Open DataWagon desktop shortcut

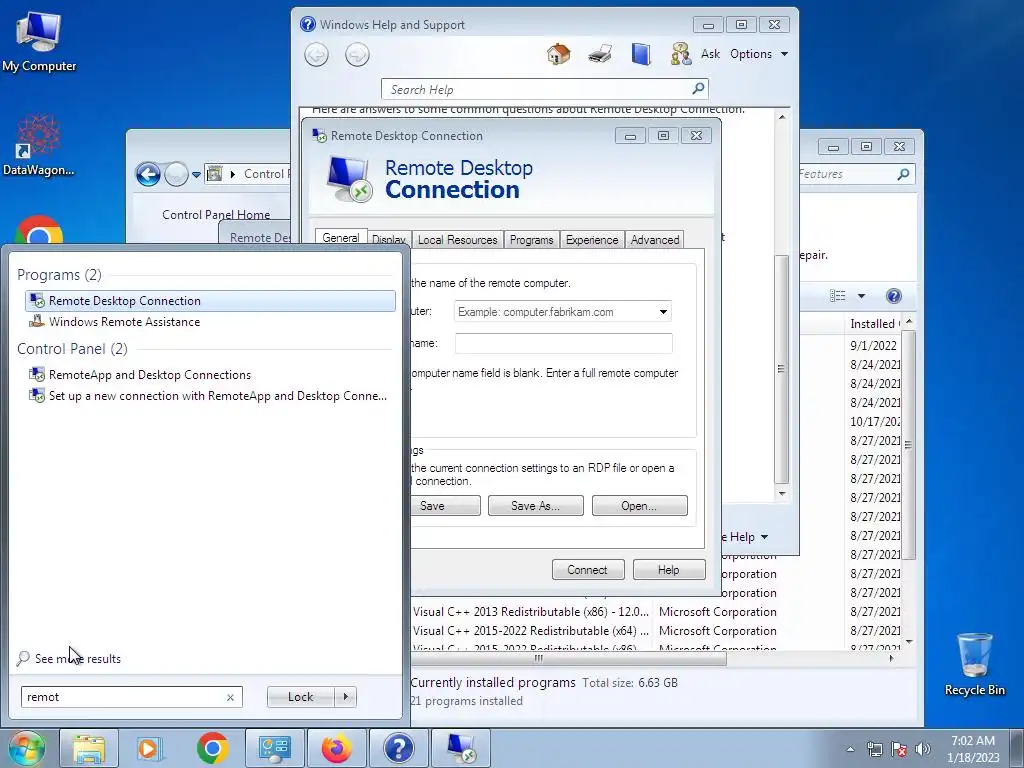click(x=39, y=145)
